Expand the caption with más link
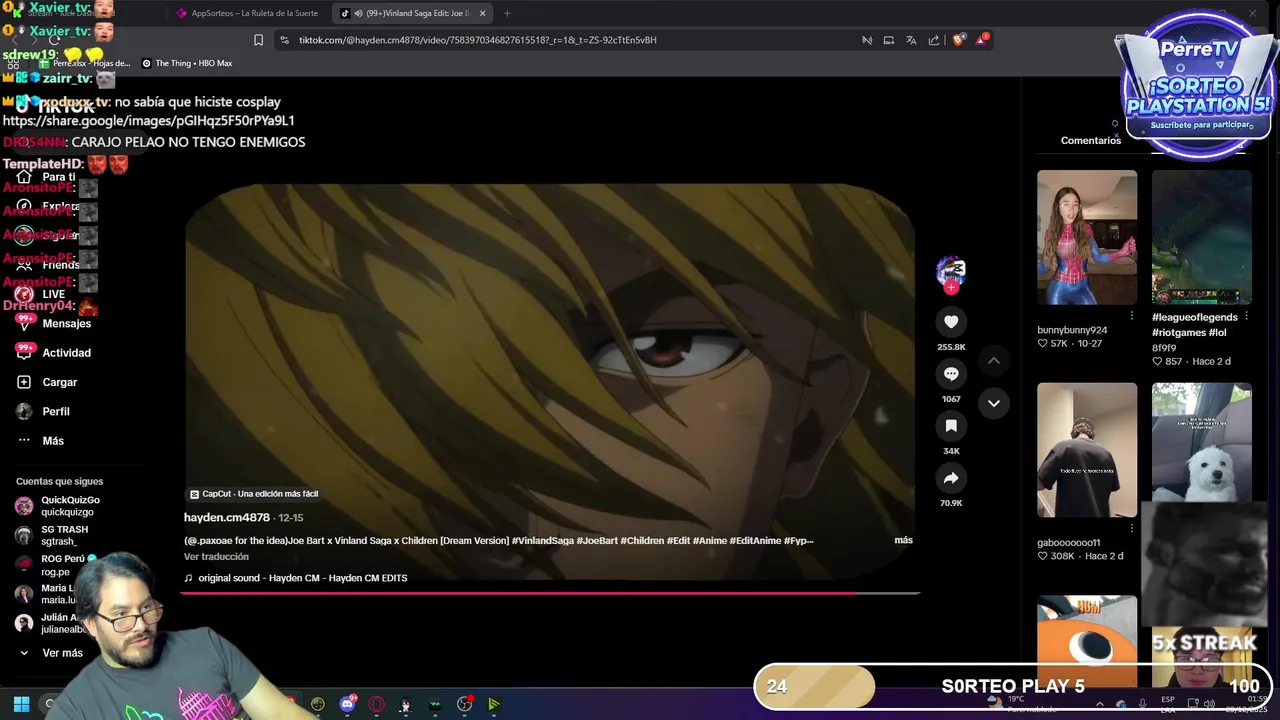The image size is (1280, 720). (x=903, y=540)
